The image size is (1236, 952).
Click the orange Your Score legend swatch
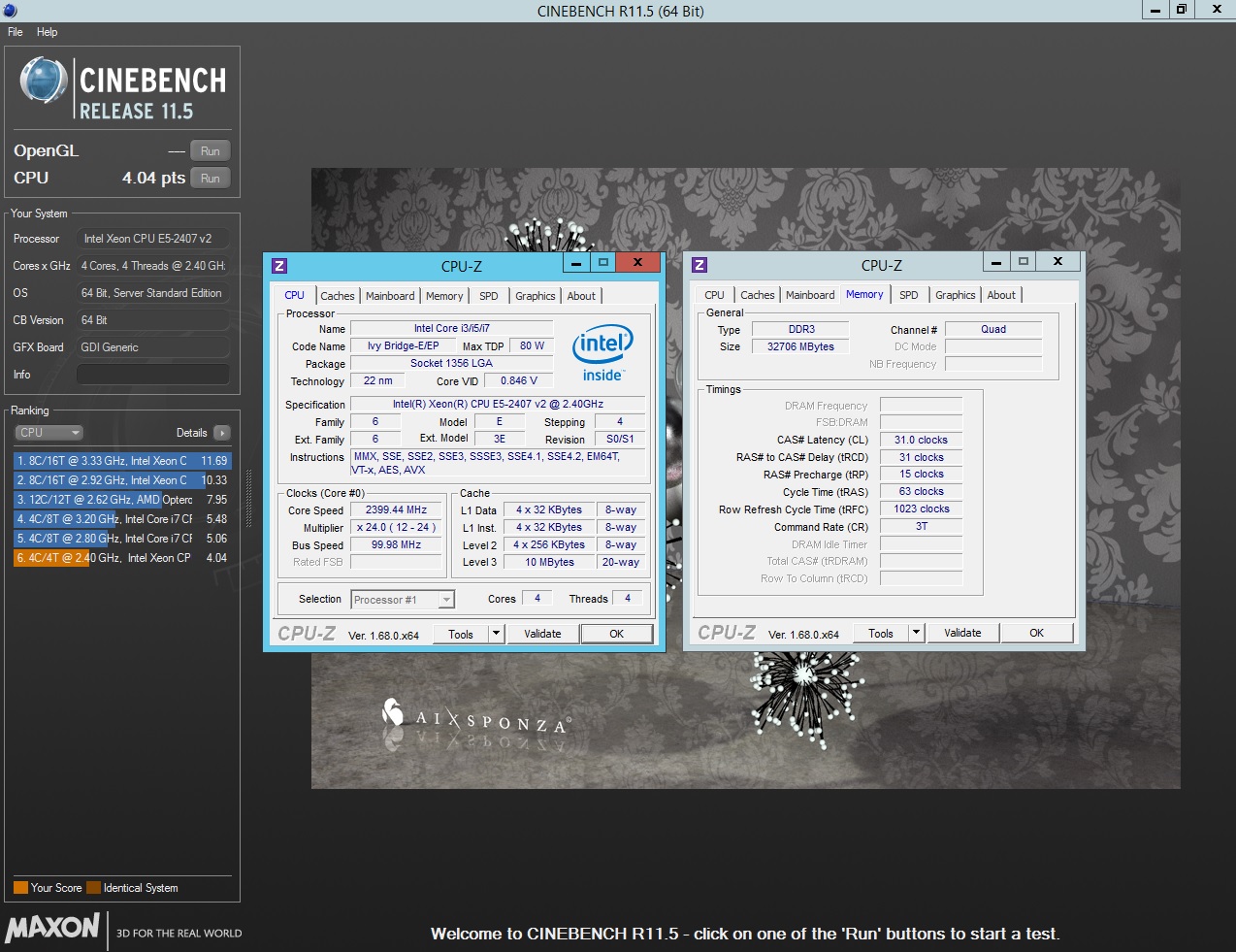click(20, 887)
